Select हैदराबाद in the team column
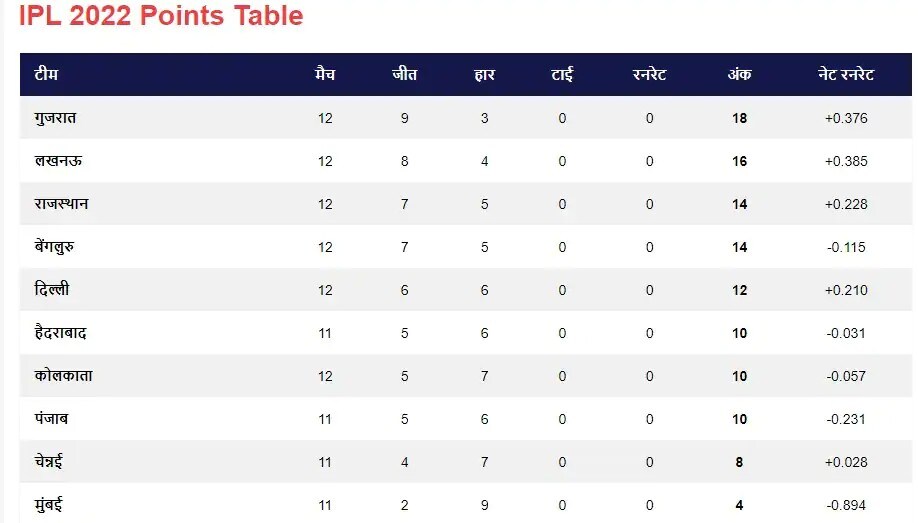This screenshot has width=918, height=523. [60, 333]
